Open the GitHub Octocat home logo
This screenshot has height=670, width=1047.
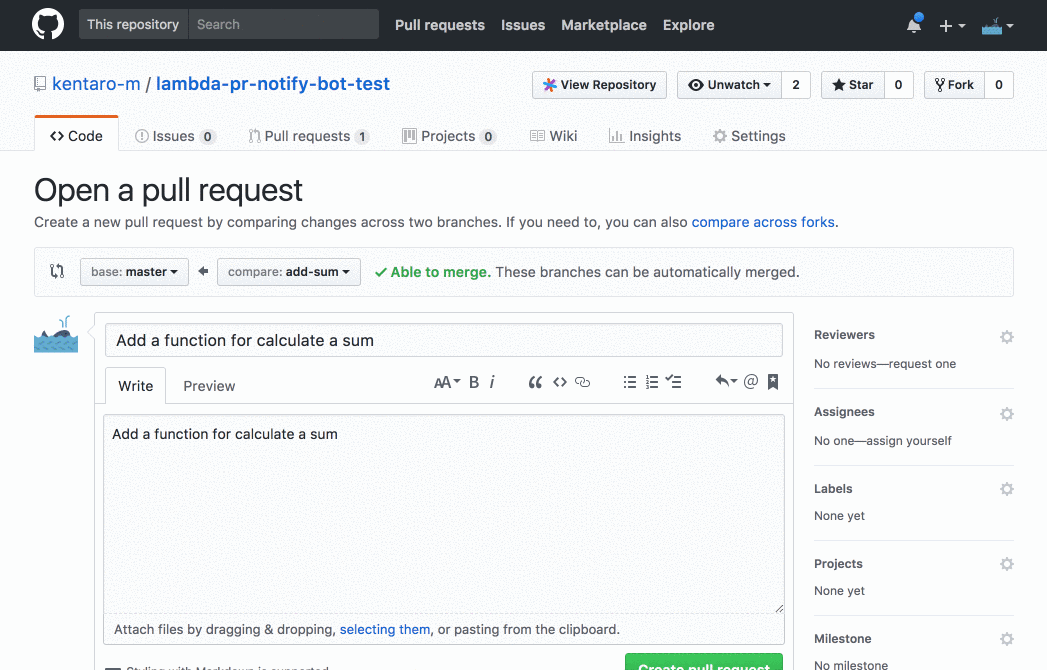tap(48, 25)
